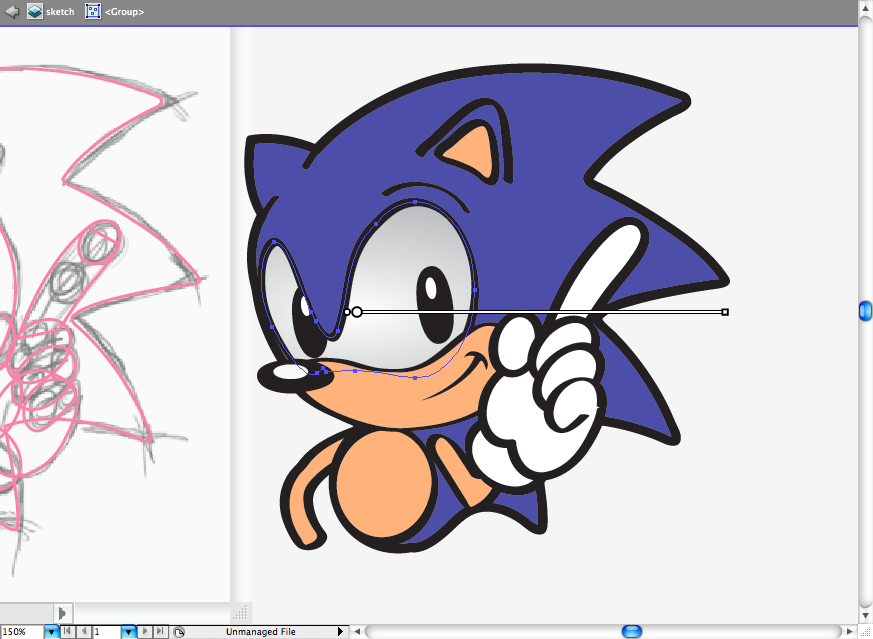The width and height of the screenshot is (873, 639).
Task: Click the horizontal scrollbar right arrow
Action: [x=849, y=632]
